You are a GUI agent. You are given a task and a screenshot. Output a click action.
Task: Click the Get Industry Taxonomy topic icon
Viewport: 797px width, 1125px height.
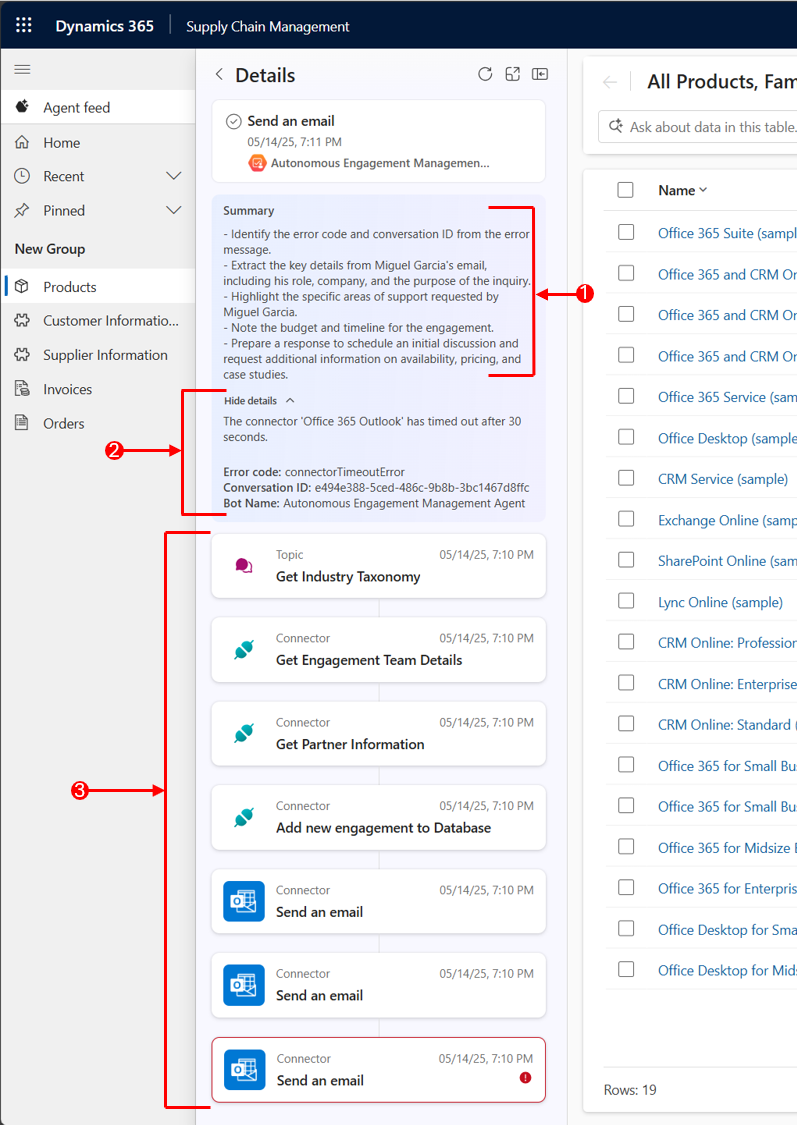point(244,565)
